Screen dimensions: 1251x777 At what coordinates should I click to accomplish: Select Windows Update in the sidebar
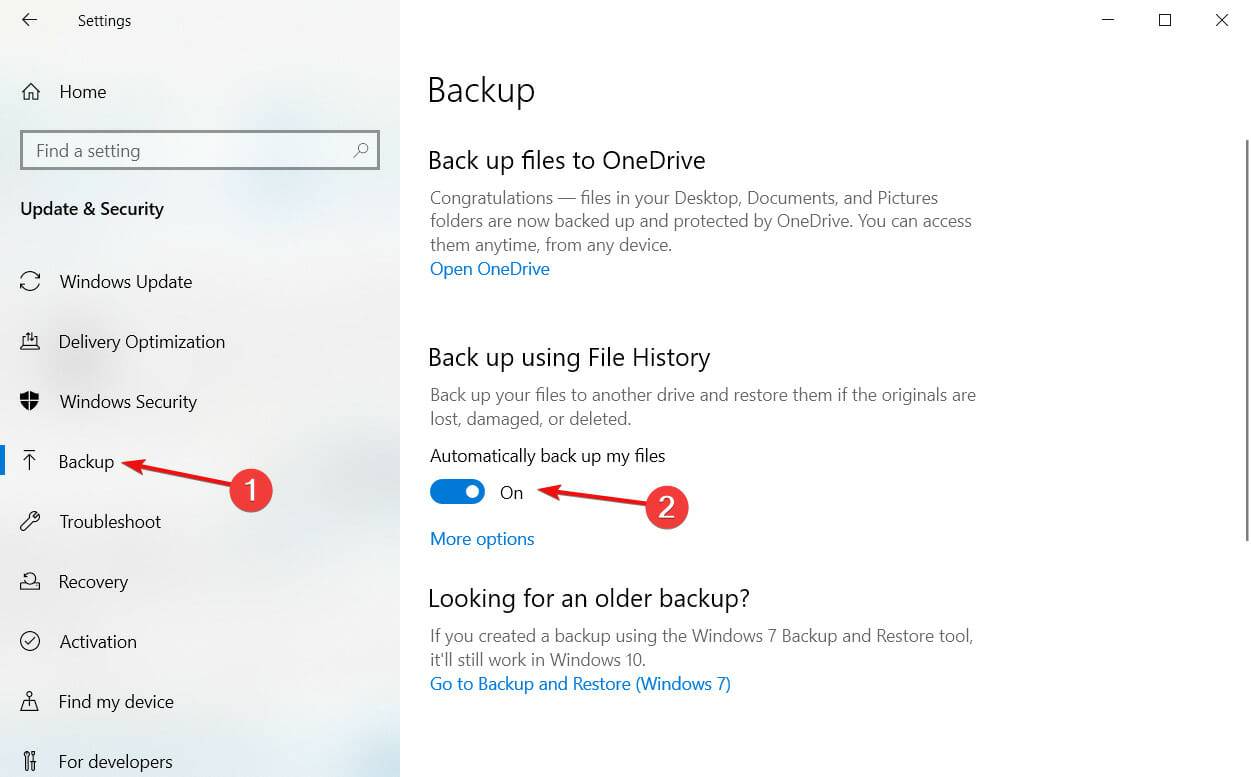125,281
